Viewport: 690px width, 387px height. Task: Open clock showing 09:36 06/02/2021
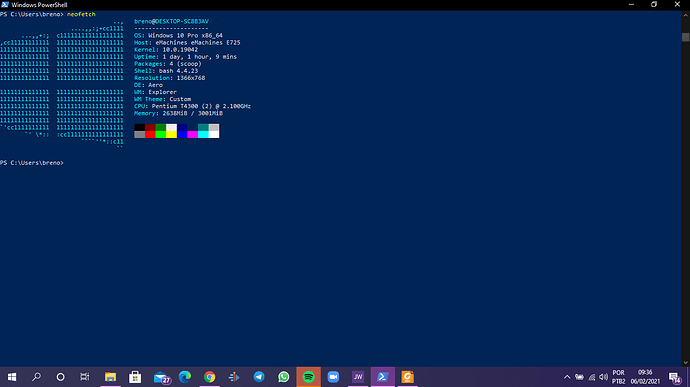click(645, 377)
